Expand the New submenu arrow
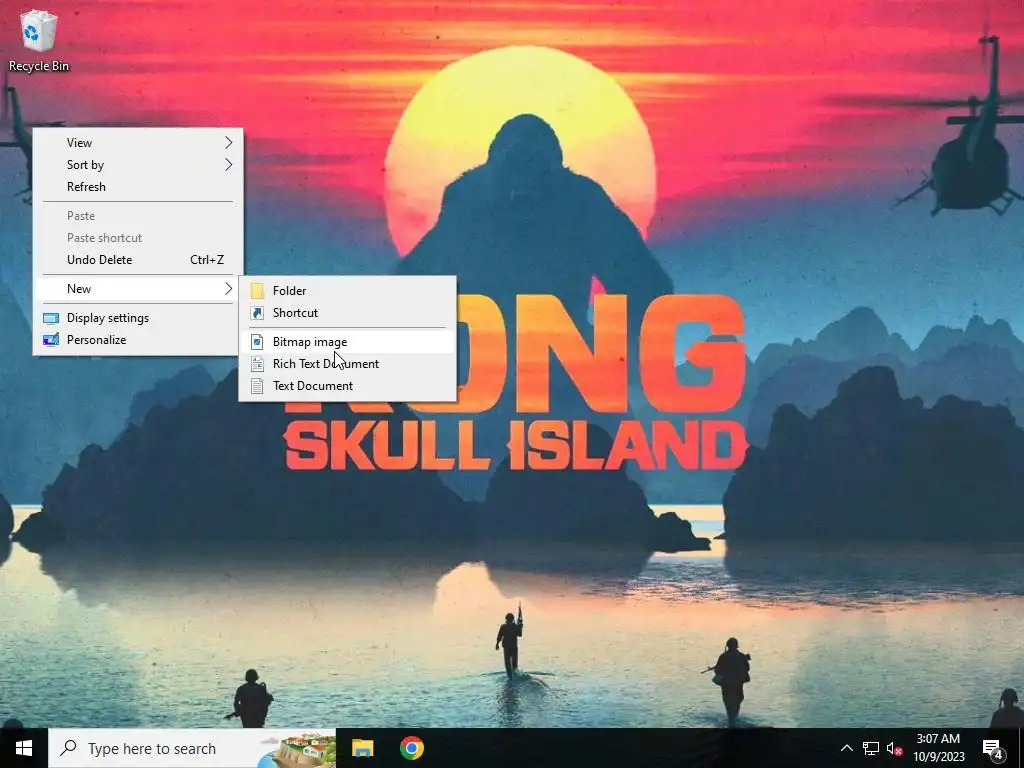The height and width of the screenshot is (768, 1024). pyautogui.click(x=228, y=289)
